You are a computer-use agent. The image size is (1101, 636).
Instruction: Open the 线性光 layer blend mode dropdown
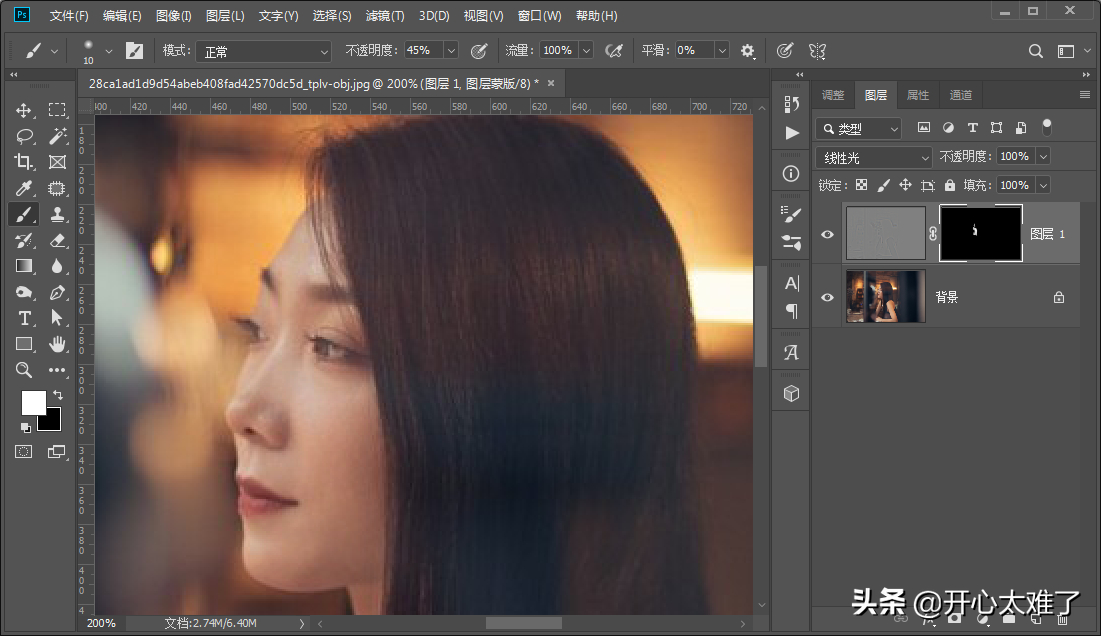point(874,157)
